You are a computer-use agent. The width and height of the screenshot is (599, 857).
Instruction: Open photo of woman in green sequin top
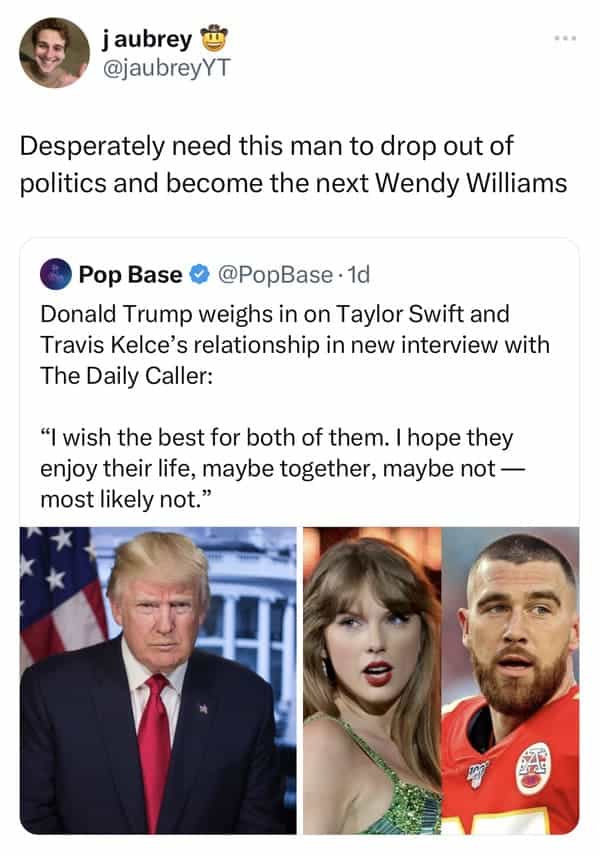coord(372,680)
